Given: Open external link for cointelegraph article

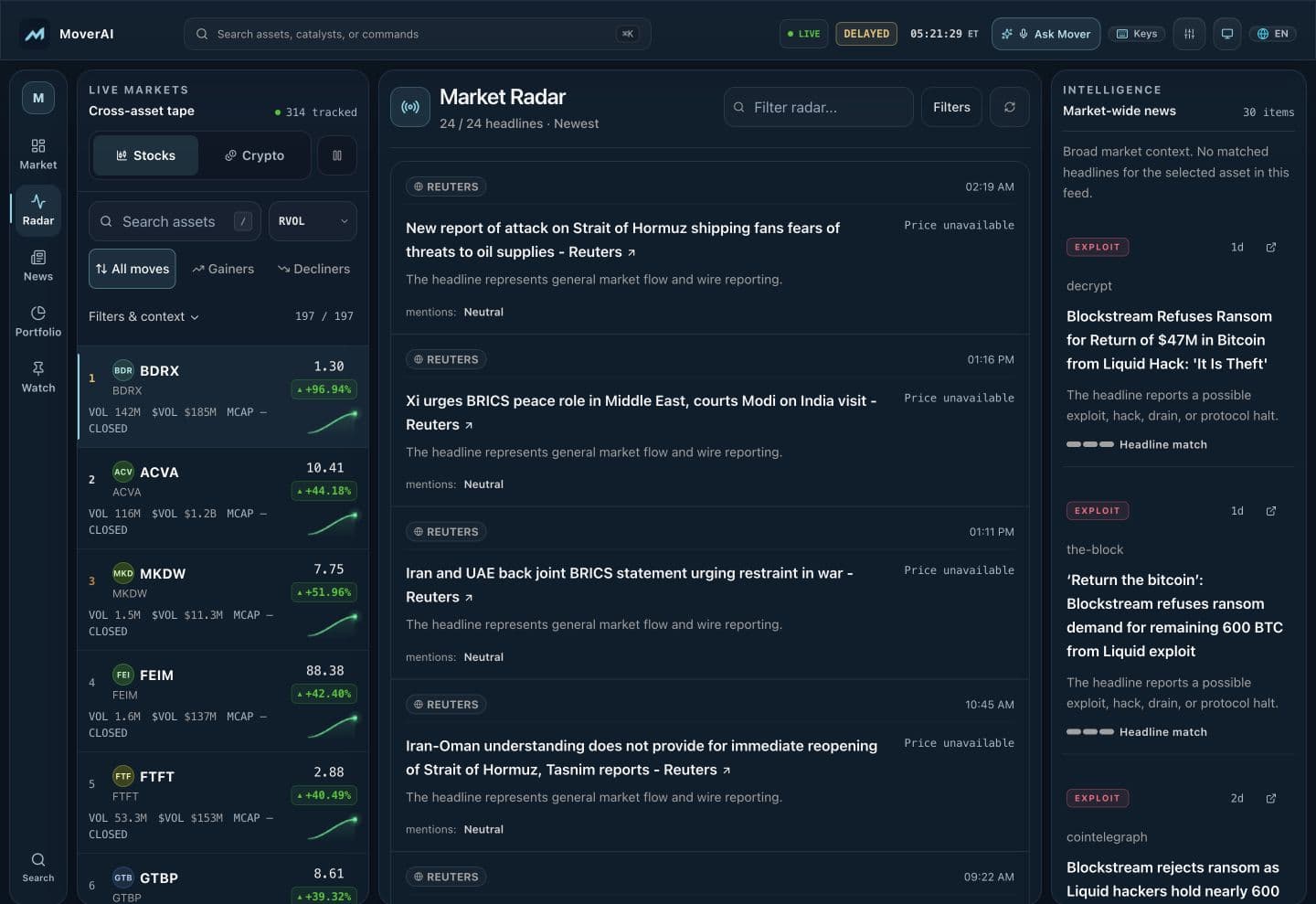Looking at the screenshot, I should click(x=1270, y=799).
